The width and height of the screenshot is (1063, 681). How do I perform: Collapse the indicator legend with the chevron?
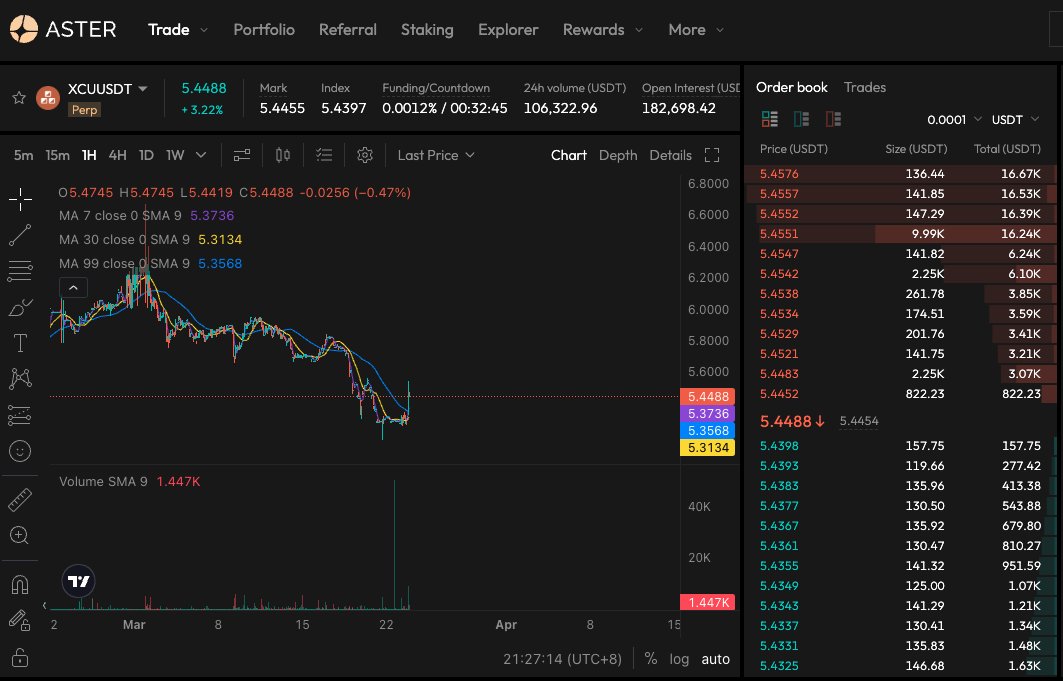pyautogui.click(x=73, y=288)
